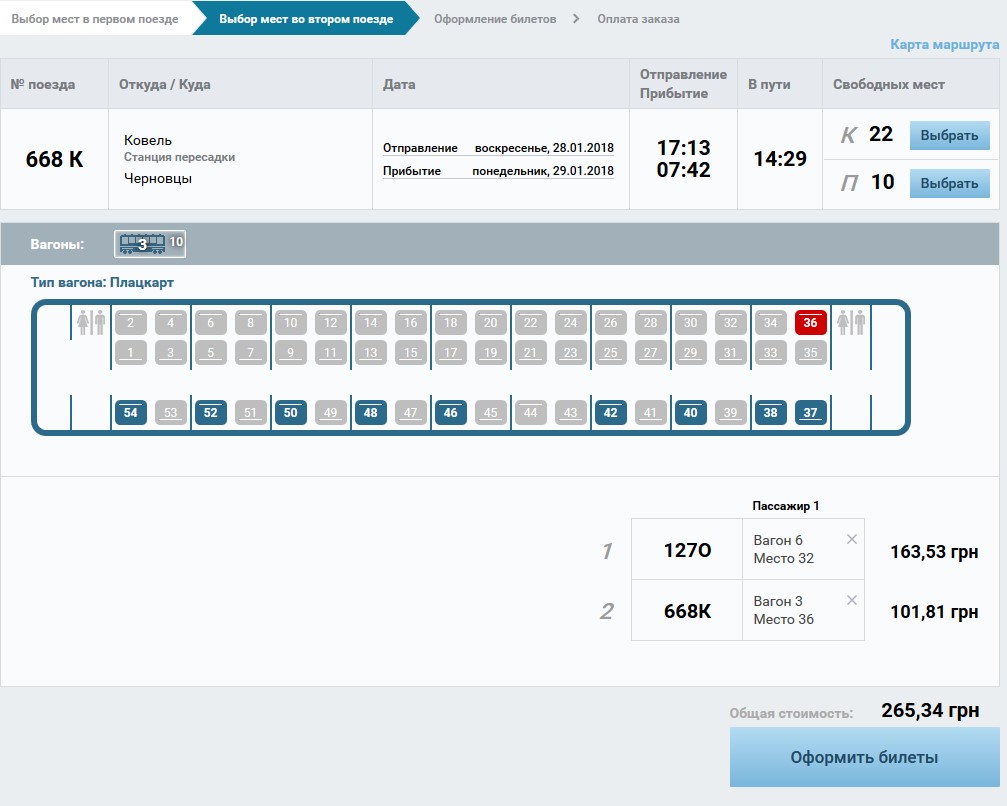Screen dimensions: 1007x806
Task: Select seat 37 near the toilet
Action: 810,412
